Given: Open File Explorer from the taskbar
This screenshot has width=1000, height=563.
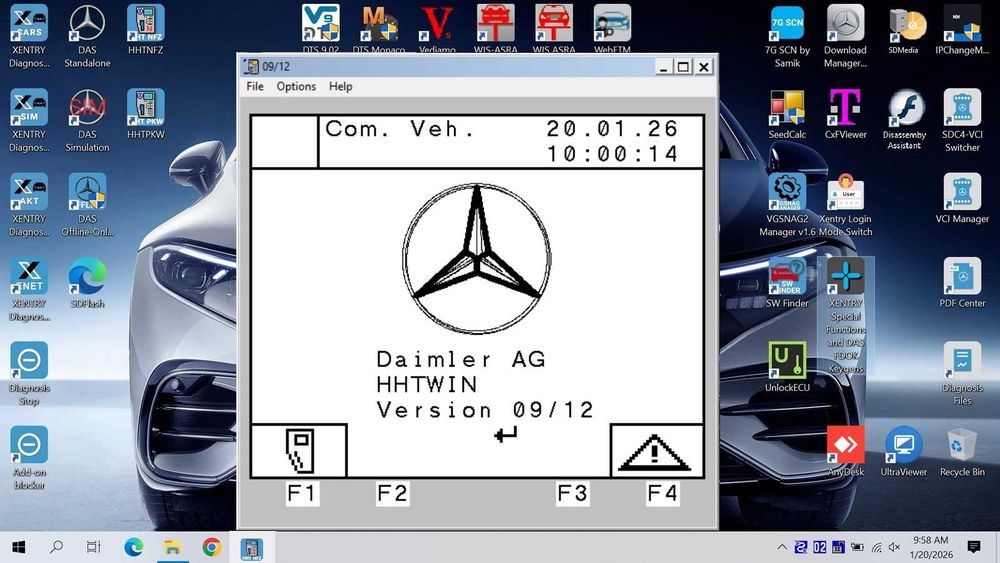Looking at the screenshot, I should [x=172, y=547].
